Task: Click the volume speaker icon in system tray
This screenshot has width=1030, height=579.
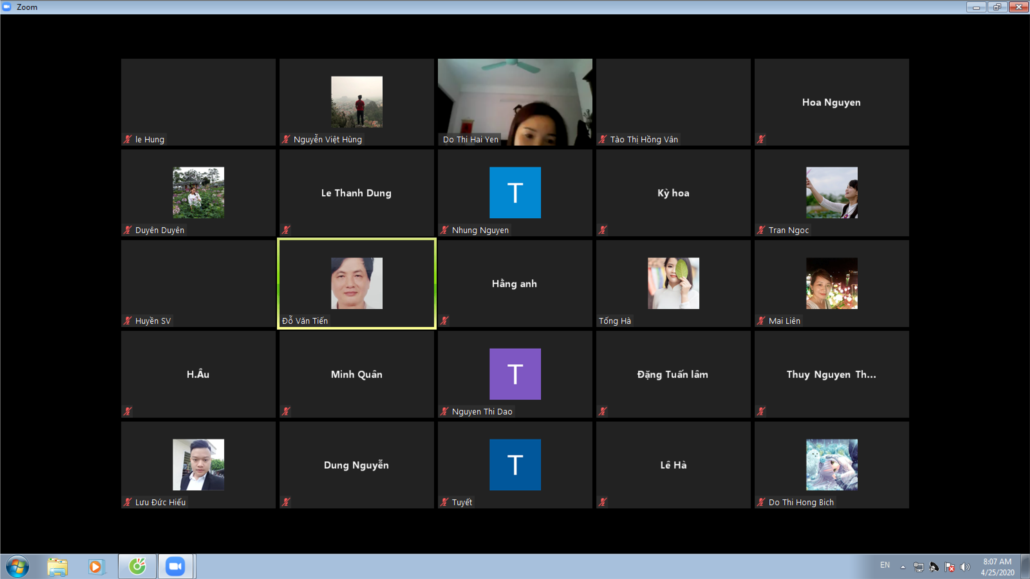Action: (965, 567)
